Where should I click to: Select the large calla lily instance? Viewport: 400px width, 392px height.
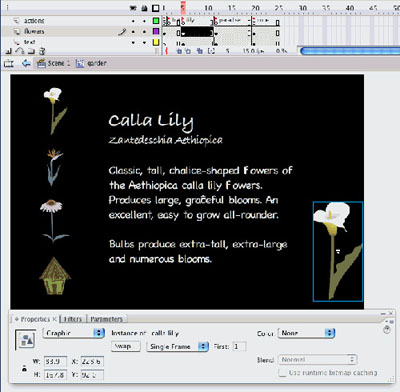tap(338, 251)
